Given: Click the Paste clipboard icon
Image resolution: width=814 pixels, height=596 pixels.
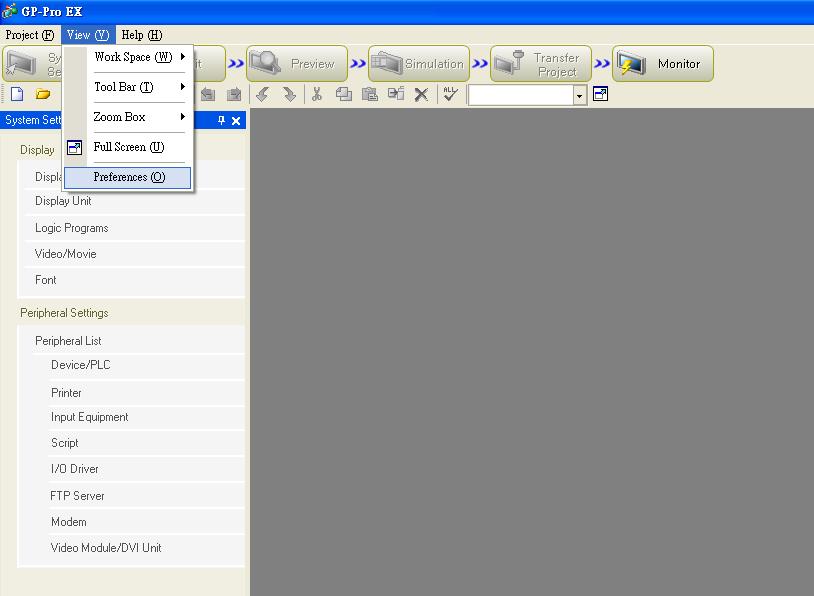Looking at the screenshot, I should [x=370, y=94].
